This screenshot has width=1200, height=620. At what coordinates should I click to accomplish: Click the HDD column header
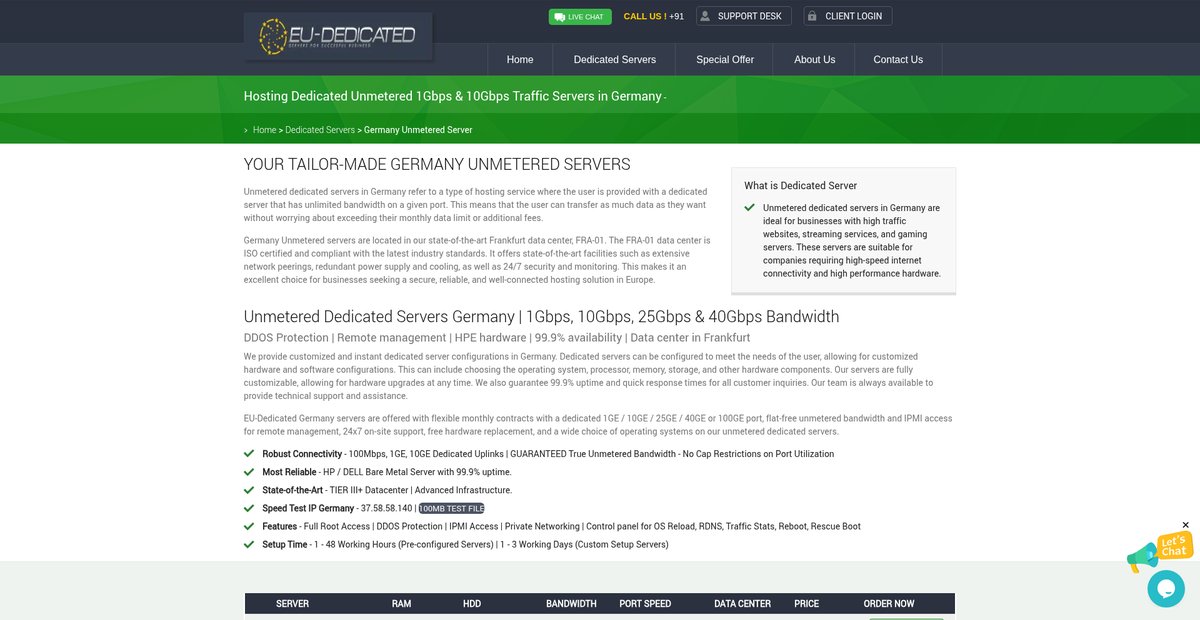pos(472,604)
